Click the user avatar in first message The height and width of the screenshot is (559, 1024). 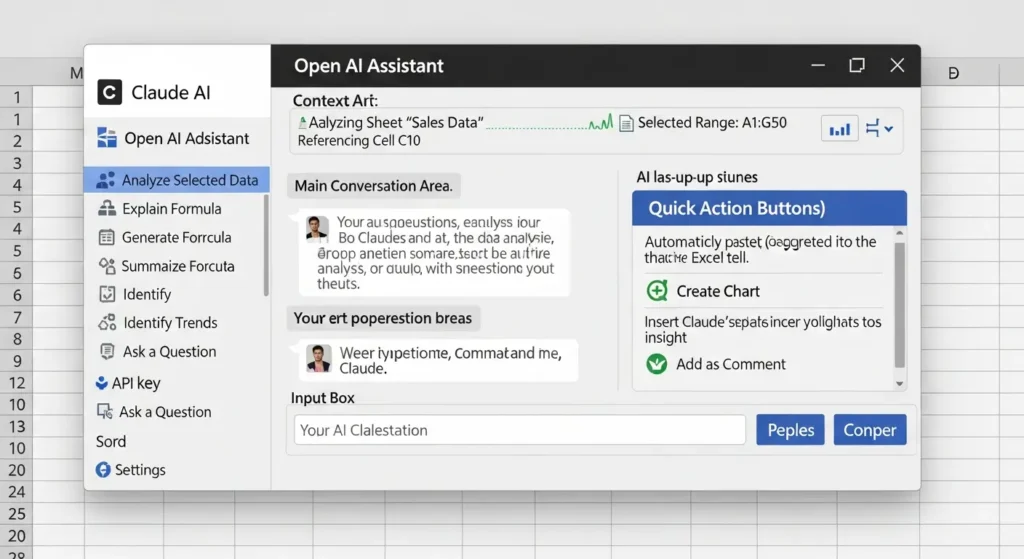tap(317, 229)
